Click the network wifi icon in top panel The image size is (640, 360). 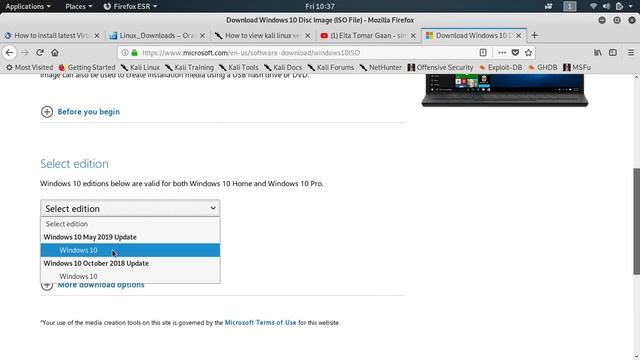593,6
